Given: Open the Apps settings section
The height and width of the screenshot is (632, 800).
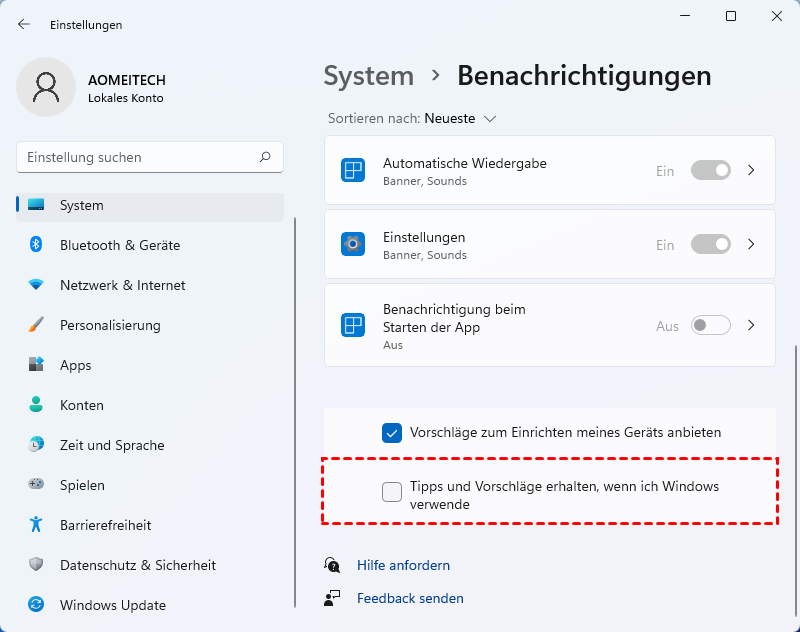Looking at the screenshot, I should pos(76,365).
